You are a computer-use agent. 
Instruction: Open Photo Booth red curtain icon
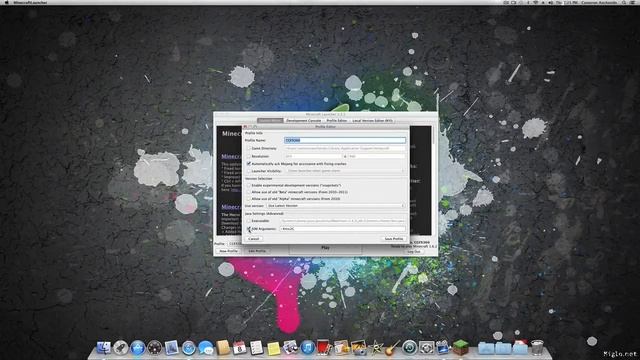[x=324, y=348]
